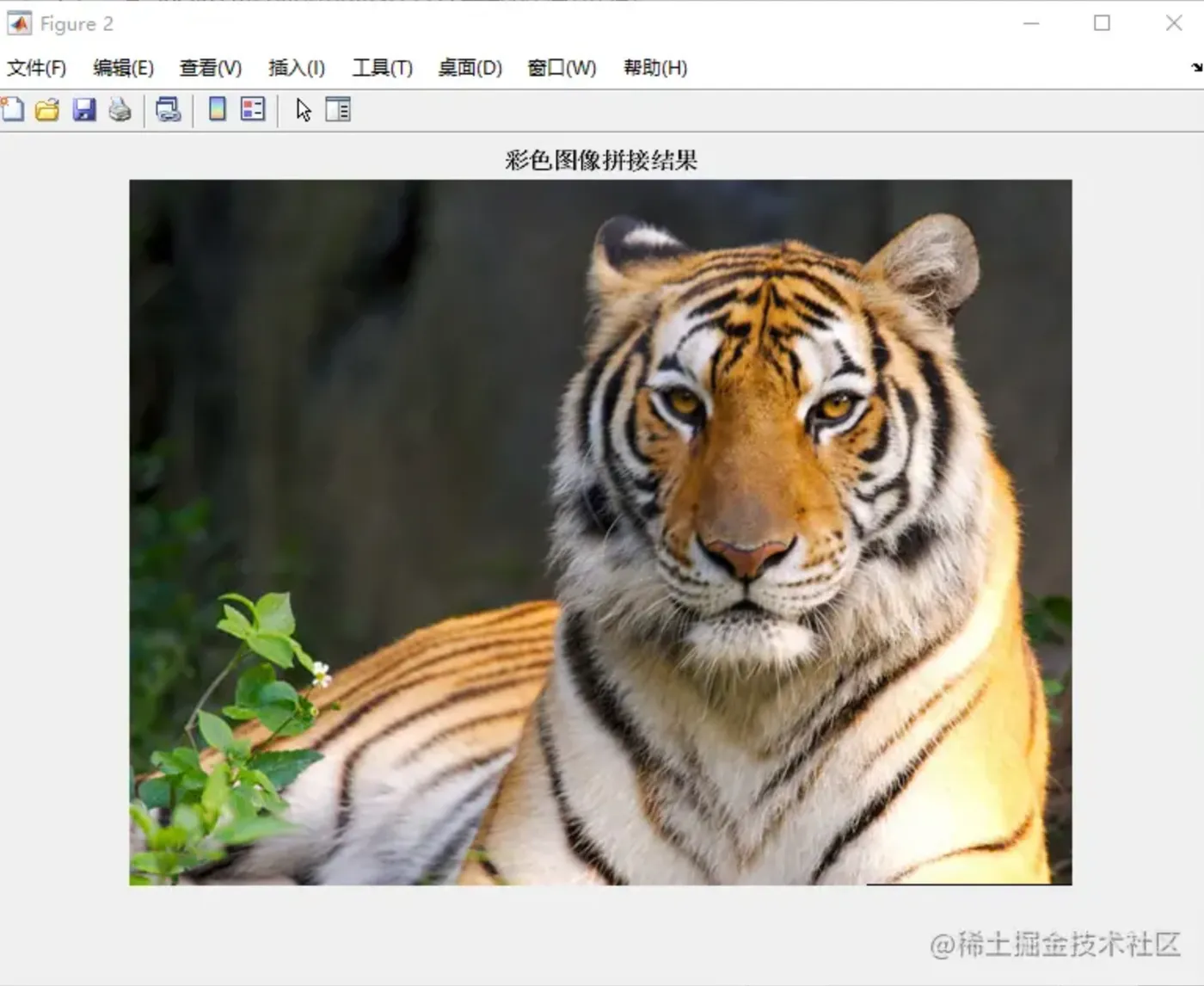Open the 桌面(D) menu
1204x986 pixels.
(470, 68)
